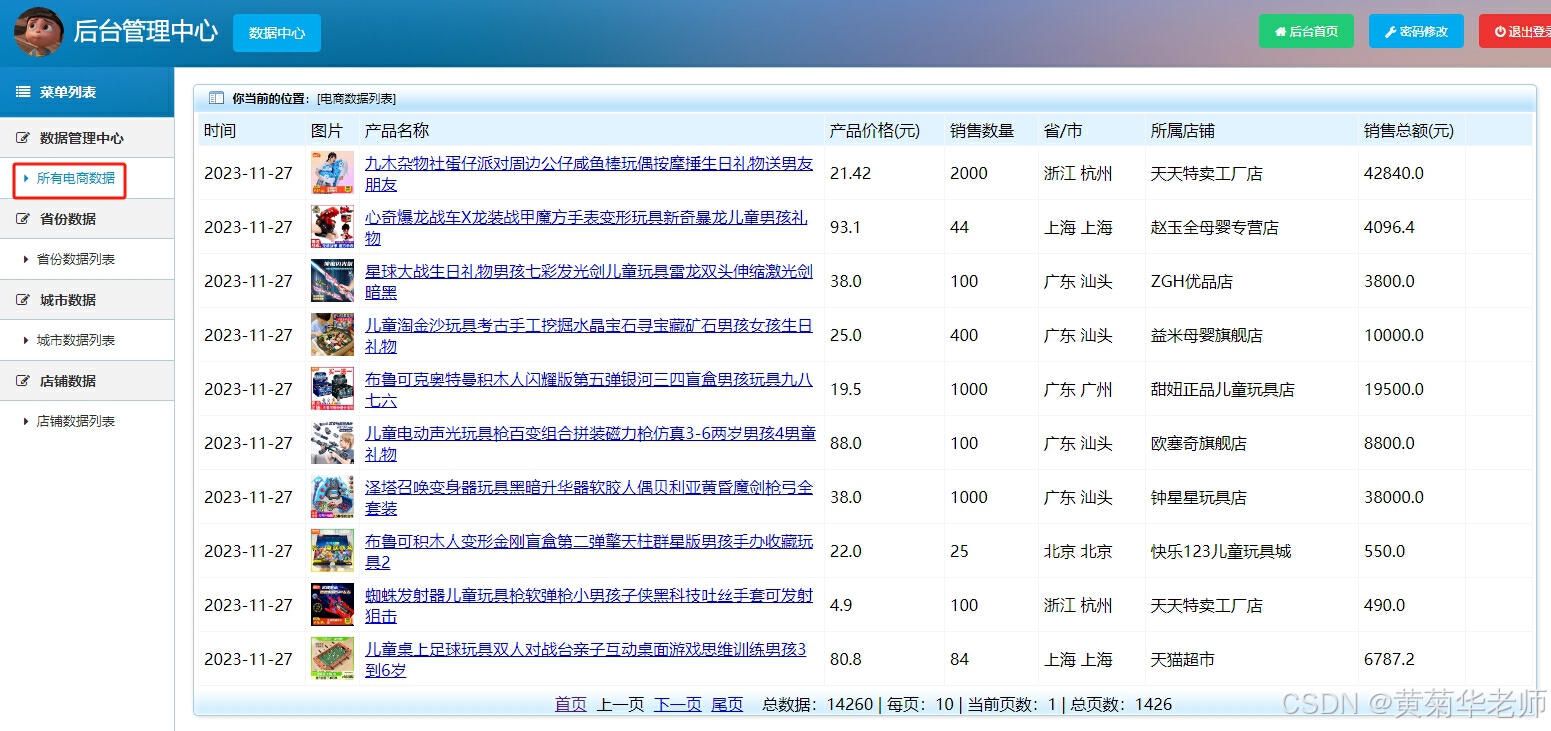Click the 销售总额(元) column header
Image resolution: width=1551 pixels, height=731 pixels.
click(x=1409, y=131)
